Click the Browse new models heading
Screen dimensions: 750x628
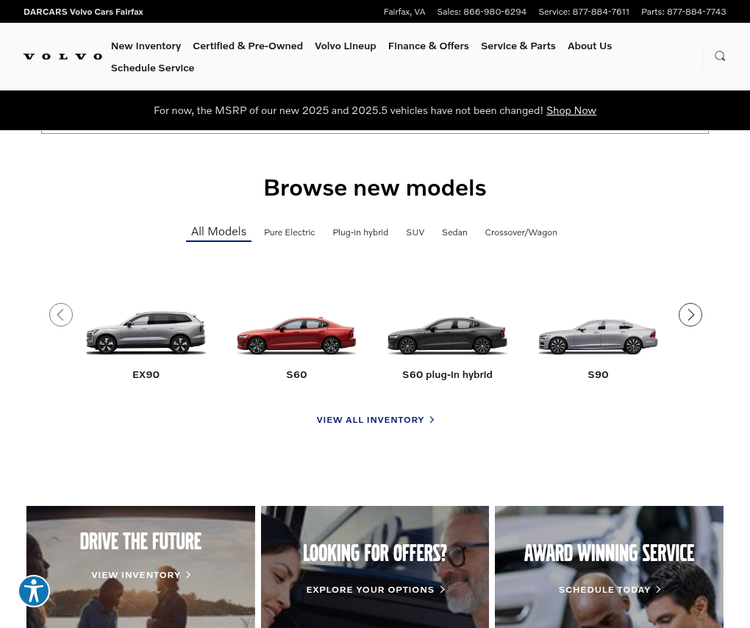click(375, 188)
